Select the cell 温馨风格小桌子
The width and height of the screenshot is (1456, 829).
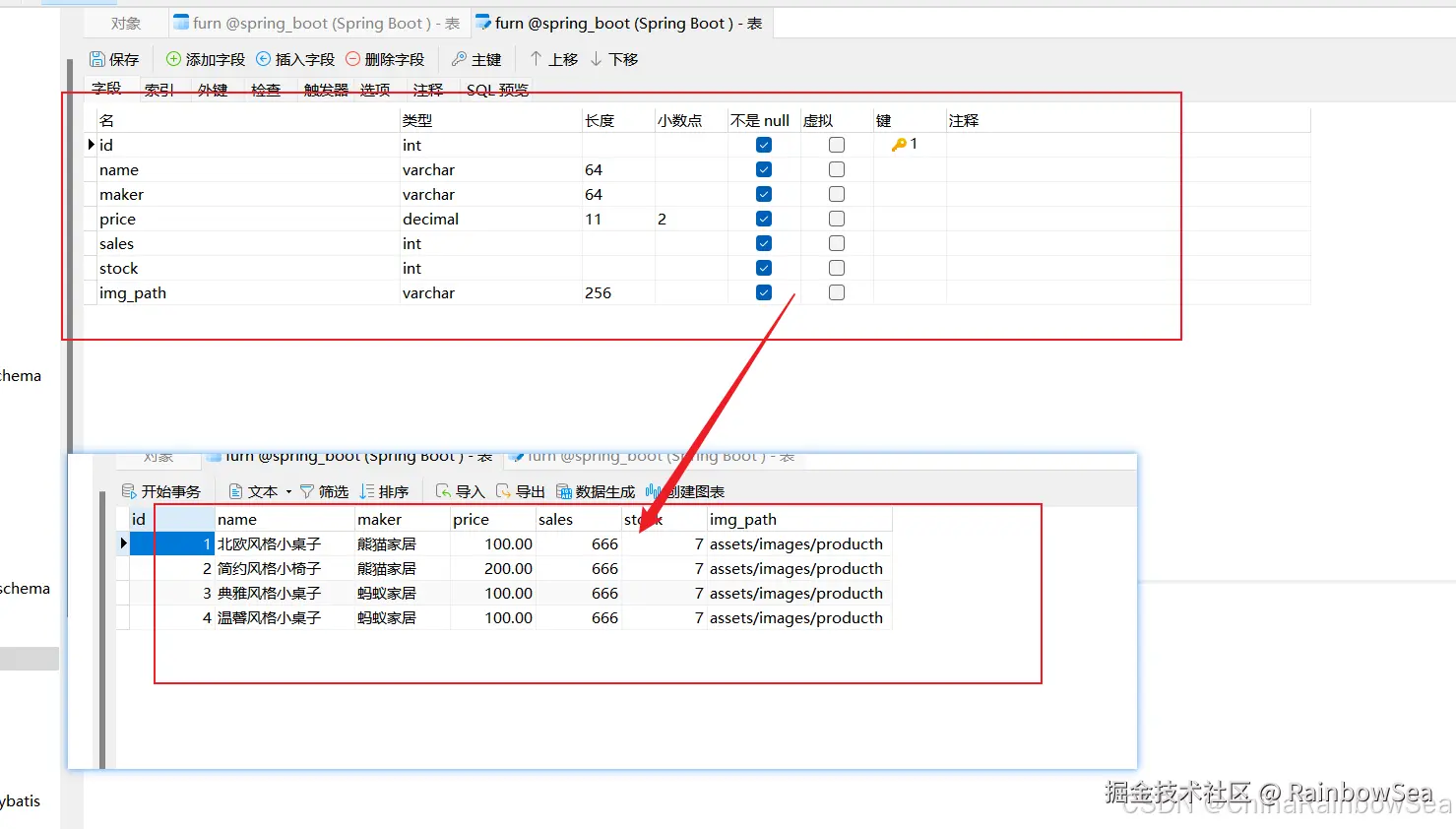(285, 617)
